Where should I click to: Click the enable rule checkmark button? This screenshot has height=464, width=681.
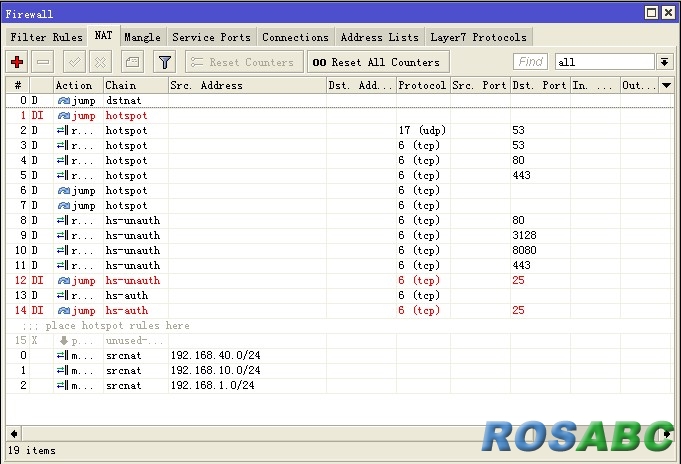click(74, 62)
